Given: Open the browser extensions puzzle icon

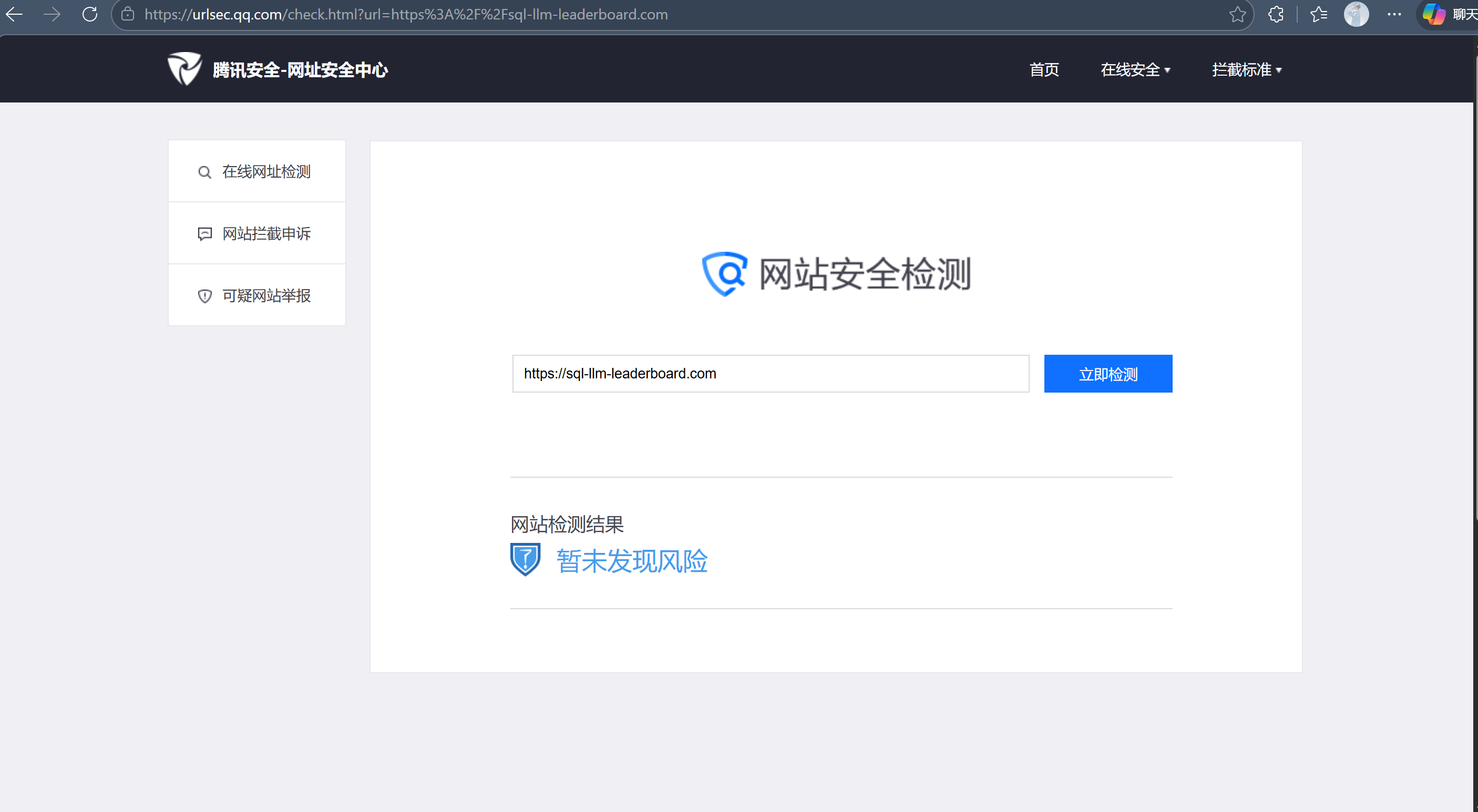Looking at the screenshot, I should (1276, 14).
